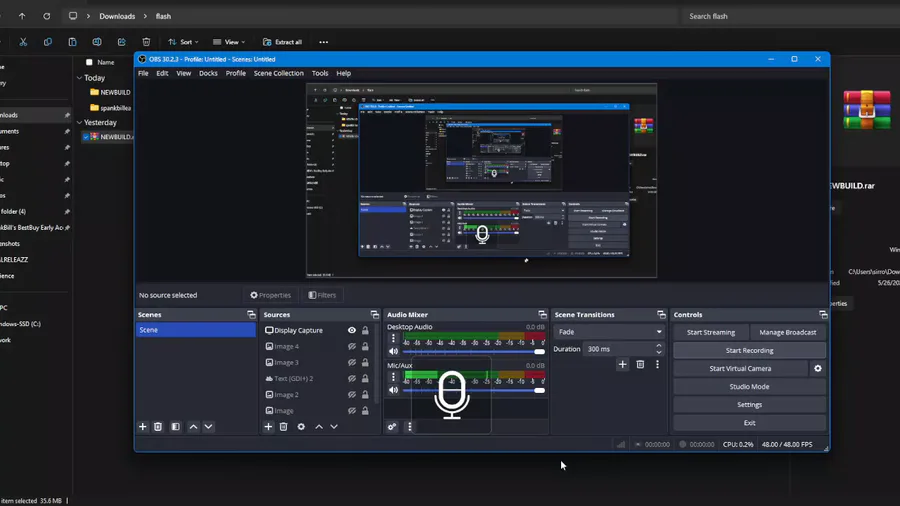Open the Edit menu in OBS
900x506 pixels.
(x=162, y=73)
